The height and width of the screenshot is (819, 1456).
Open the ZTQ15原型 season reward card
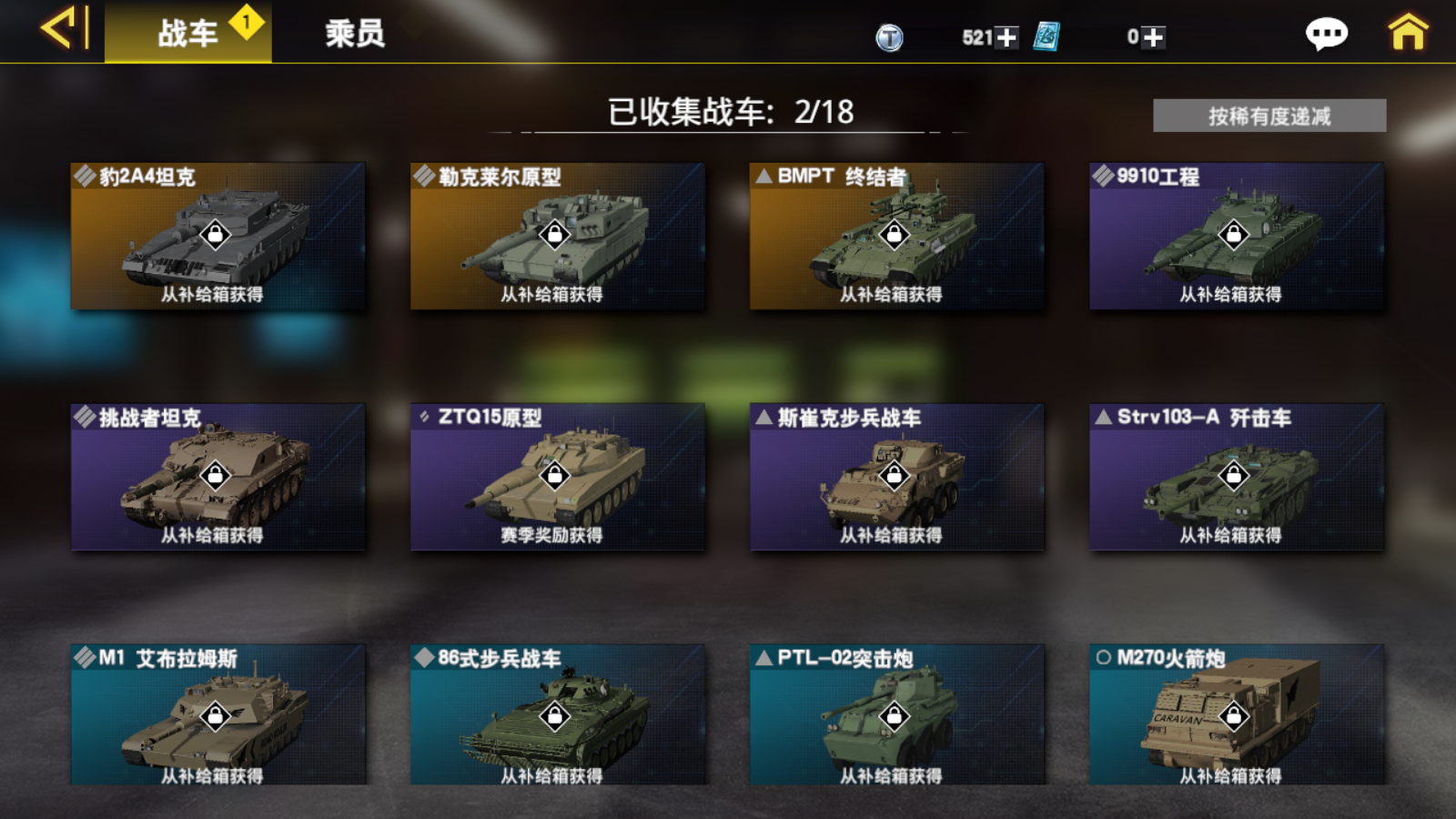point(557,477)
